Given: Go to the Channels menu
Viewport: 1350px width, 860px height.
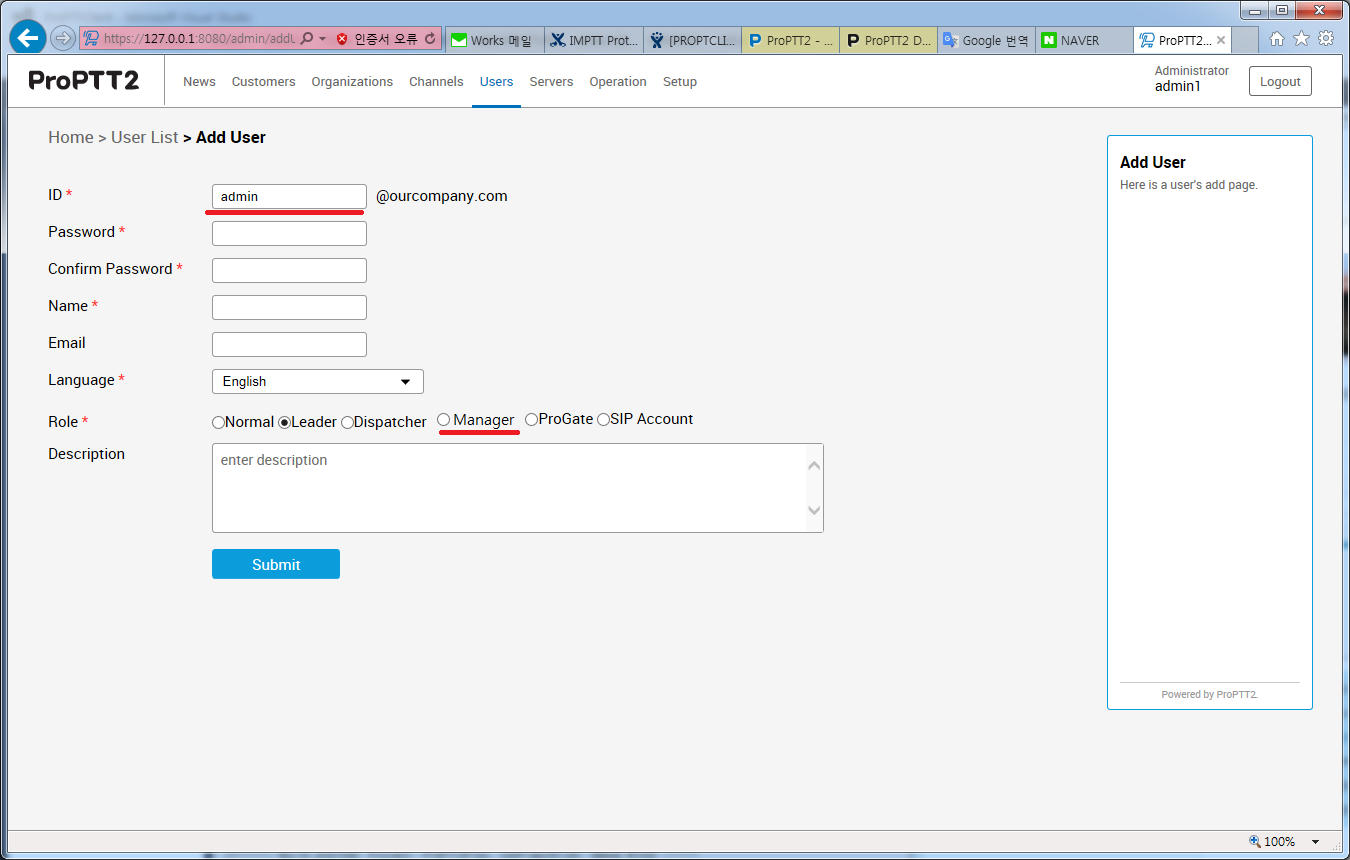Looking at the screenshot, I should [436, 82].
